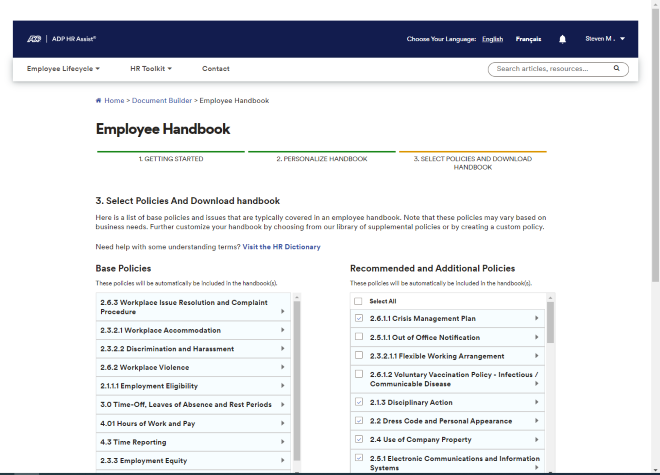Screen dimensions: 660x475
Task: Expand arrow for Crisis Management Plan
Action: [x=537, y=318]
